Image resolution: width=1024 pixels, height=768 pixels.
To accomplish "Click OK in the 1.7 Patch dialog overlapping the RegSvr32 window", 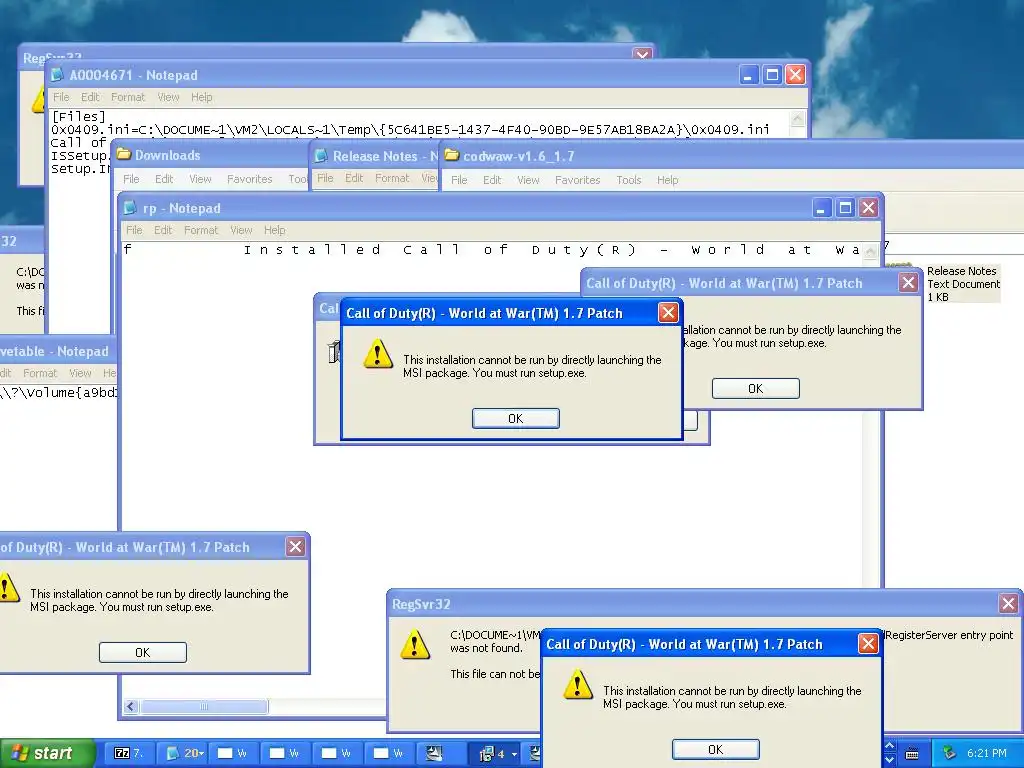I will click(716, 750).
